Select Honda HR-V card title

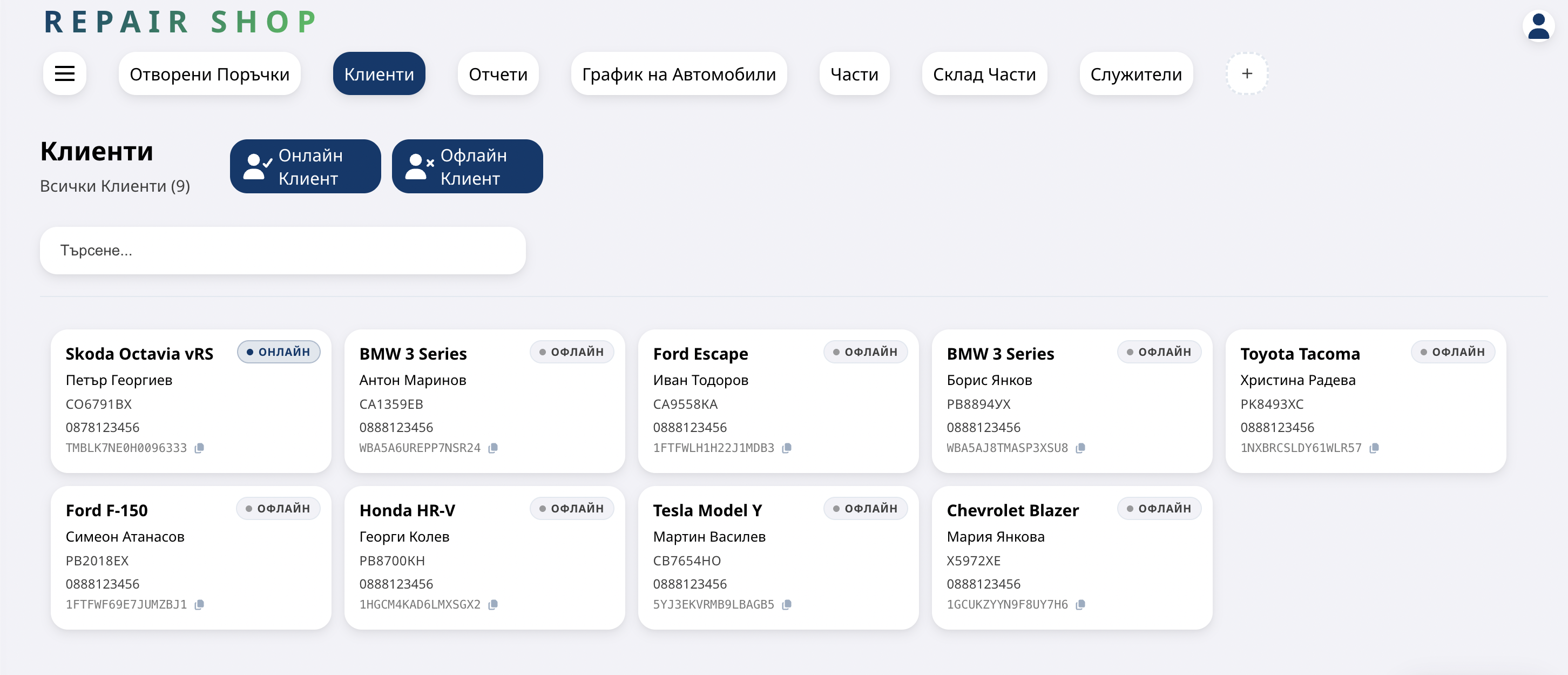407,510
